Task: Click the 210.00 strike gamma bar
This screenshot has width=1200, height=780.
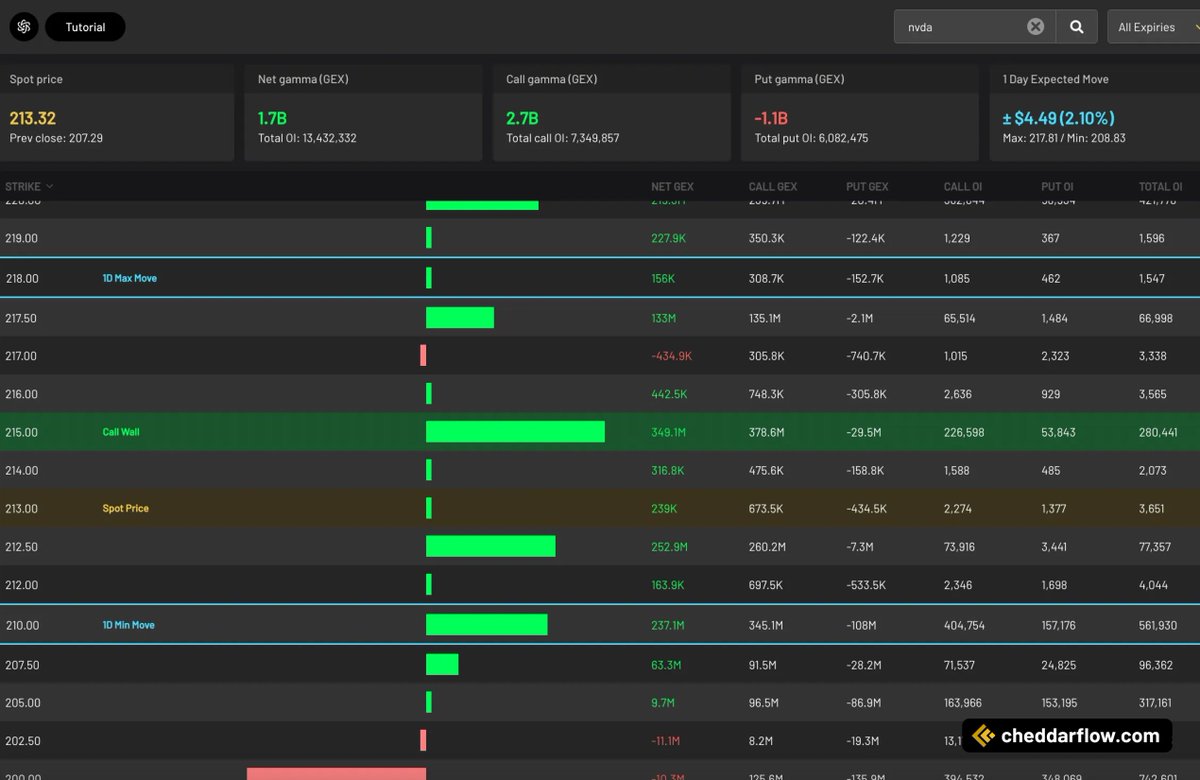Action: (486, 625)
